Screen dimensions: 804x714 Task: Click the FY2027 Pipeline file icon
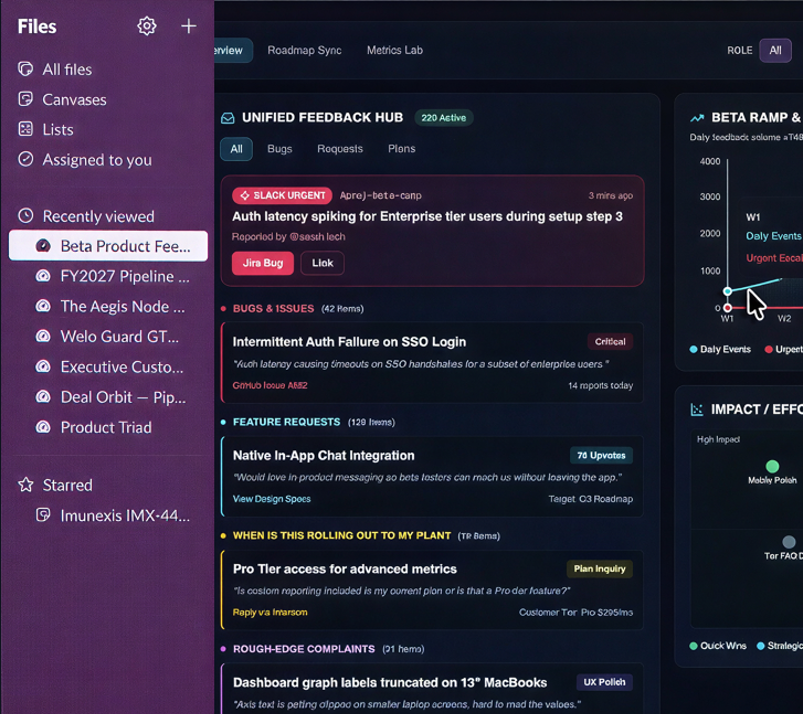43,276
